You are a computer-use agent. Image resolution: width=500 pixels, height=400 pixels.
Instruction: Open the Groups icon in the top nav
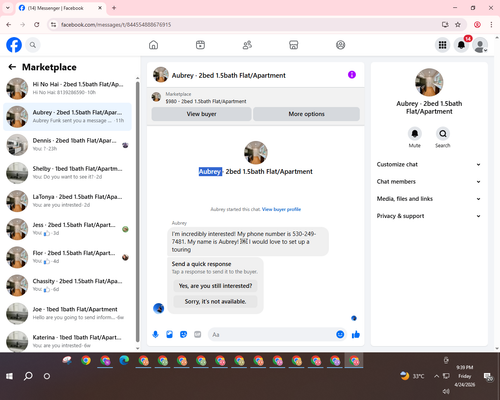[x=340, y=45]
